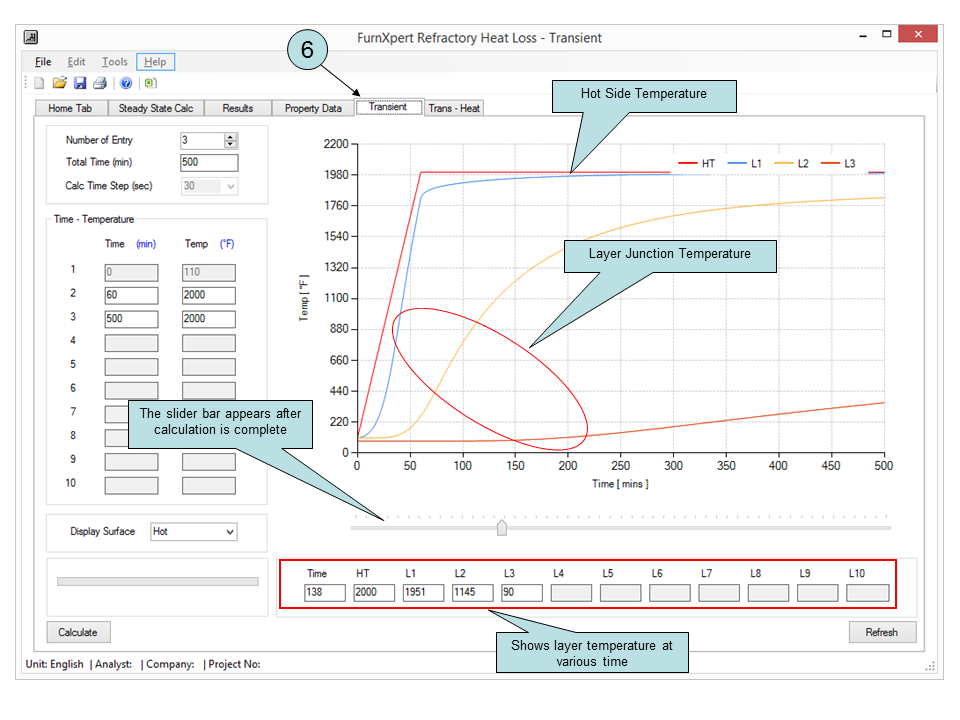Close the FurnXpert window
Image resolution: width=960 pixels, height=720 pixels.
click(x=918, y=34)
